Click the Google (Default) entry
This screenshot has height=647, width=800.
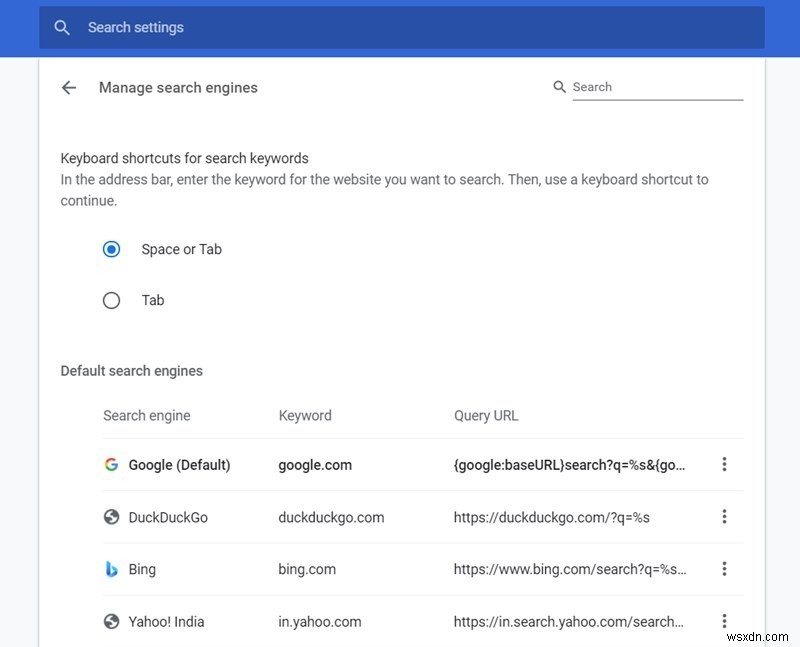click(x=180, y=464)
